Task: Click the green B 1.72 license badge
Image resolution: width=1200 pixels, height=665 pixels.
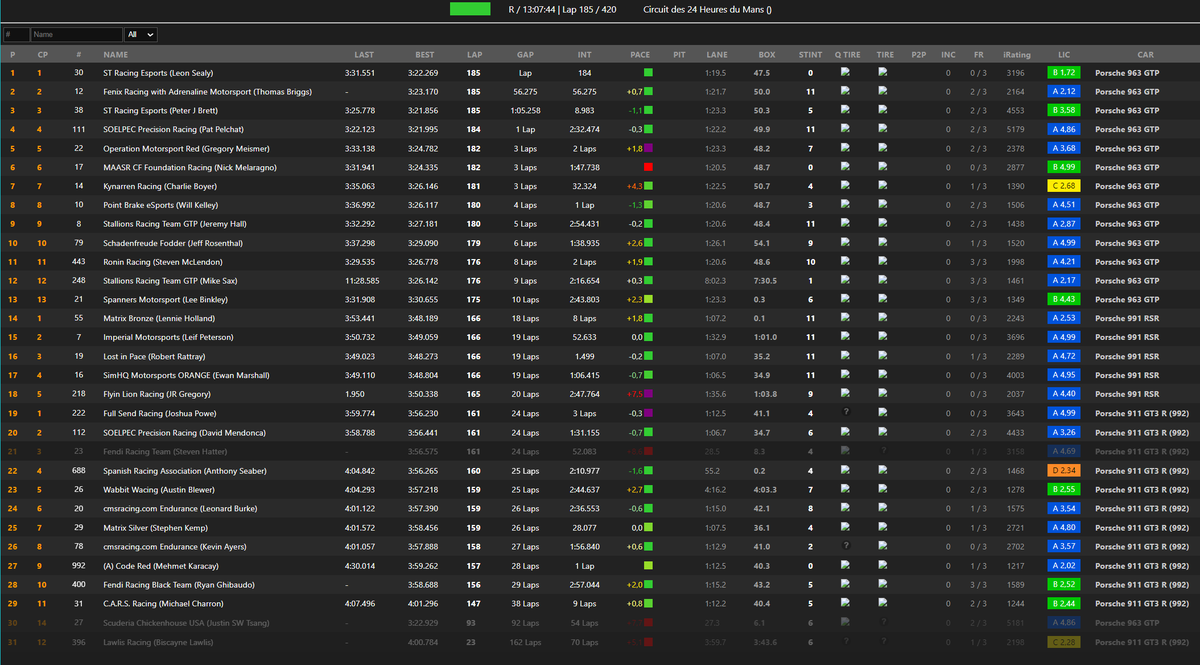Action: tap(1064, 73)
